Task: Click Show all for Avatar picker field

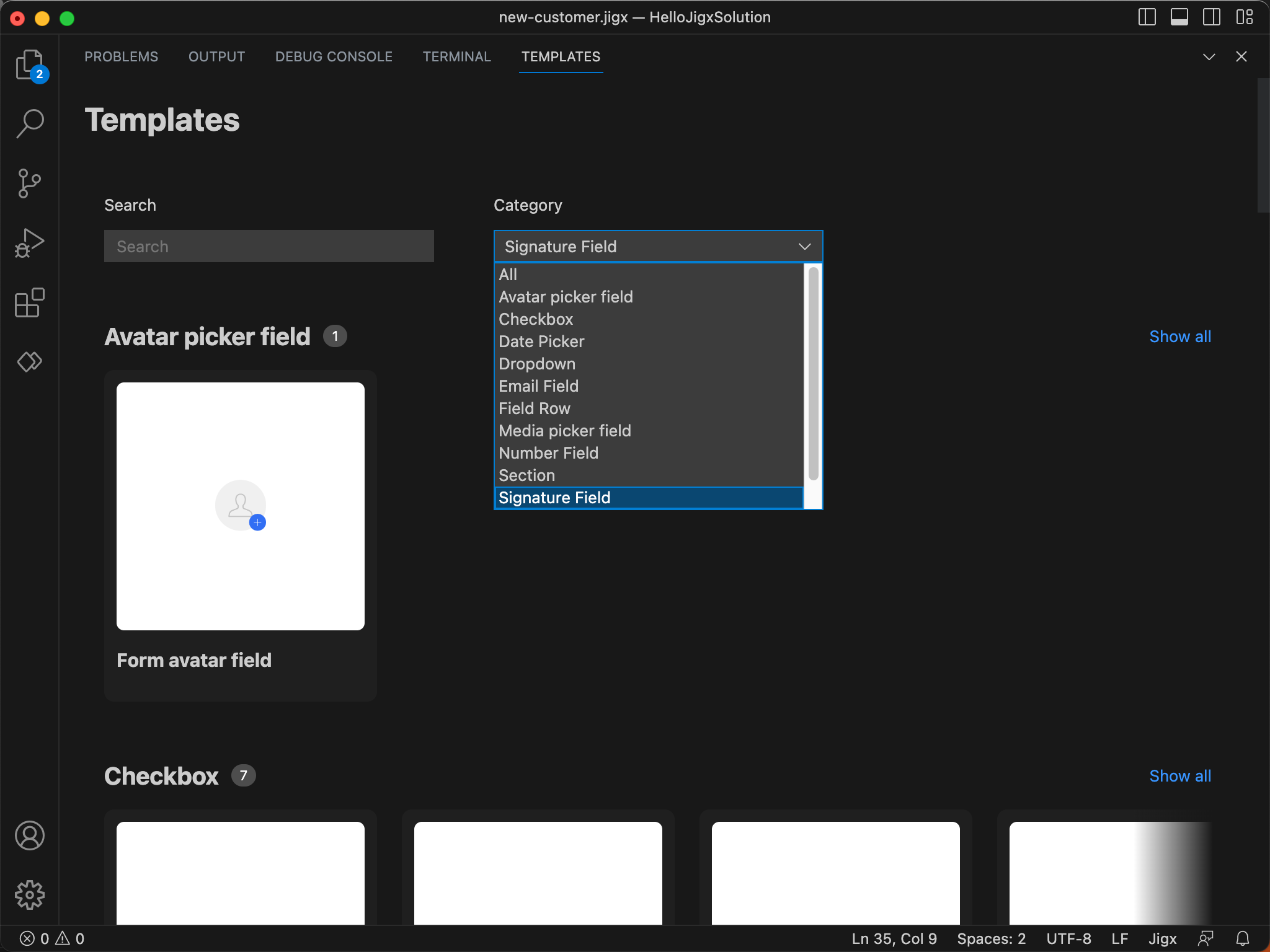Action: tap(1180, 337)
